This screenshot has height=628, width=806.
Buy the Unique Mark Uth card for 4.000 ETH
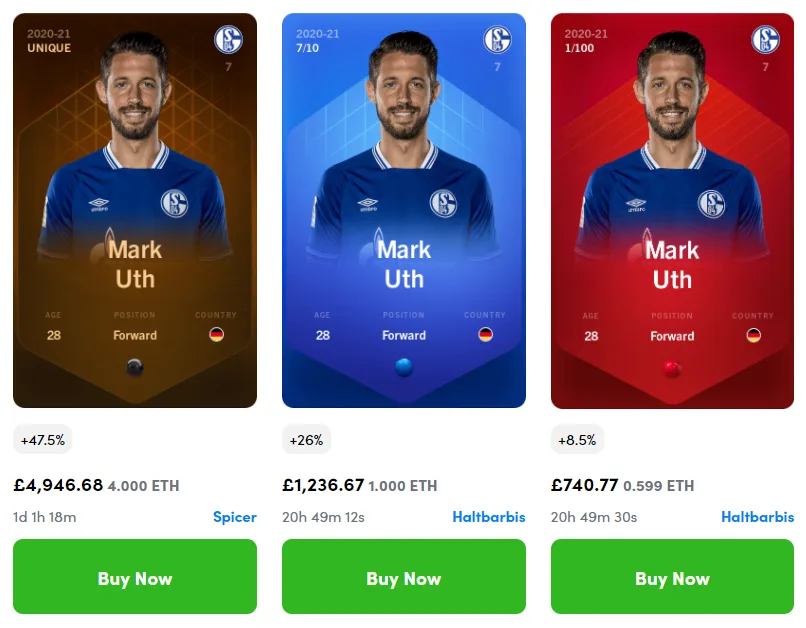point(135,577)
